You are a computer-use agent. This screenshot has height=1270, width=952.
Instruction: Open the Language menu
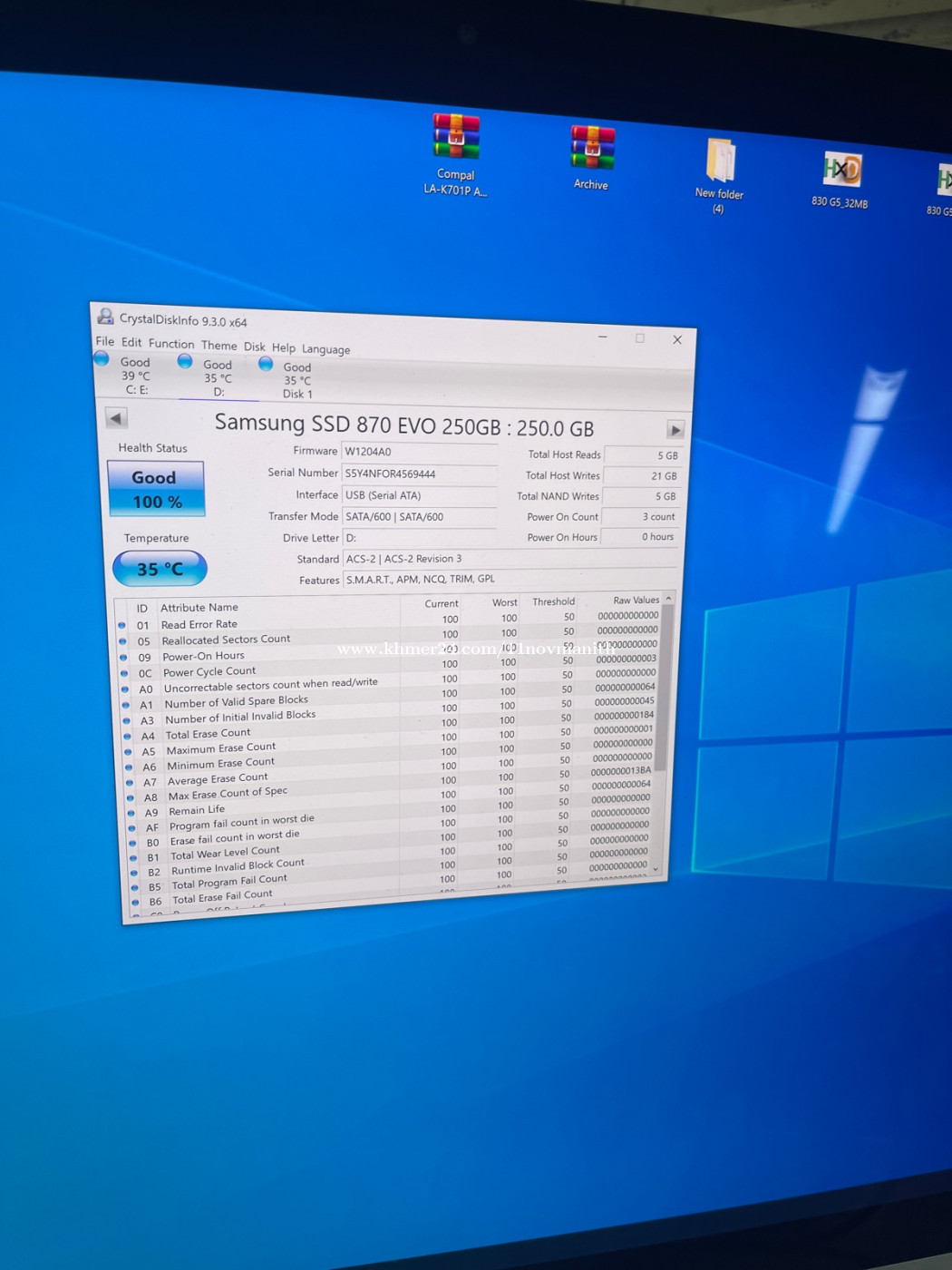point(325,349)
